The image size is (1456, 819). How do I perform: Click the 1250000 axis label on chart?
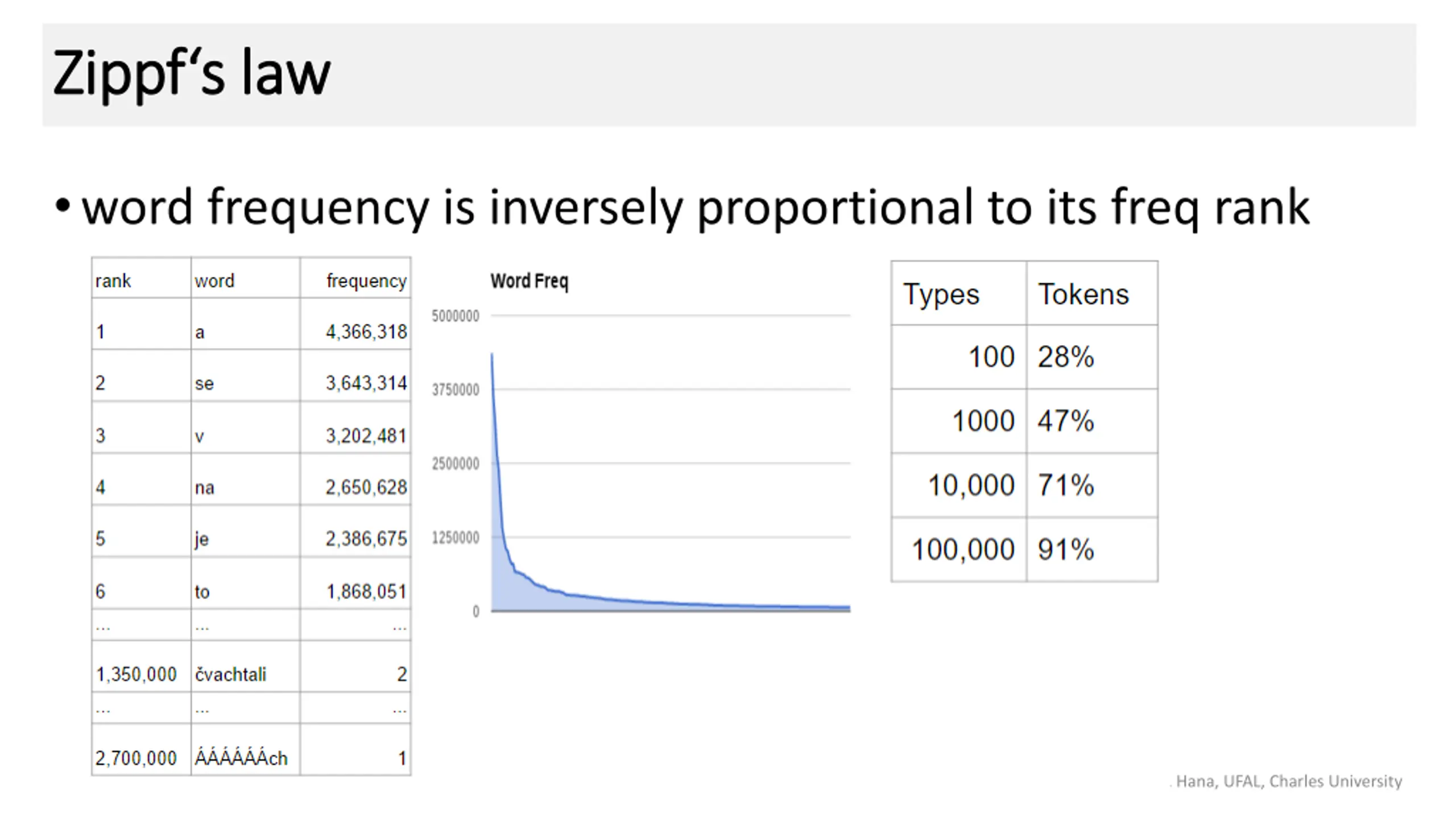tap(455, 538)
